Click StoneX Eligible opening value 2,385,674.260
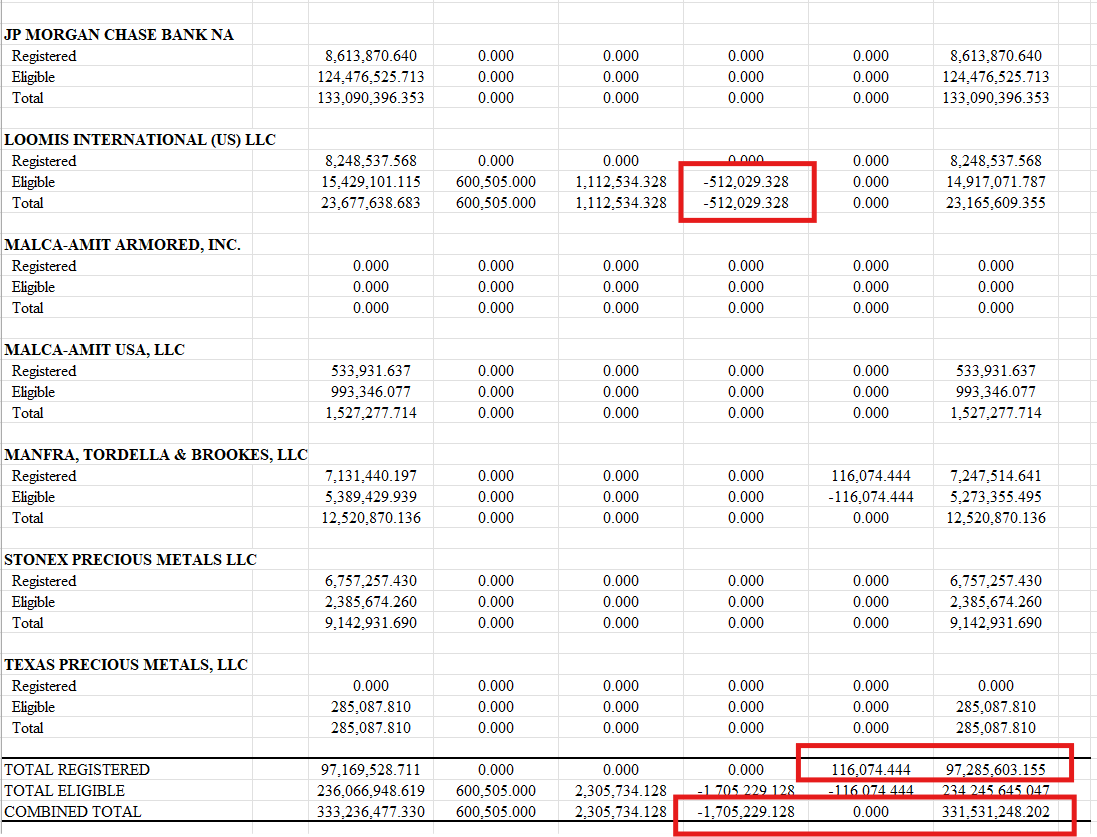The width and height of the screenshot is (1097, 837). (371, 602)
